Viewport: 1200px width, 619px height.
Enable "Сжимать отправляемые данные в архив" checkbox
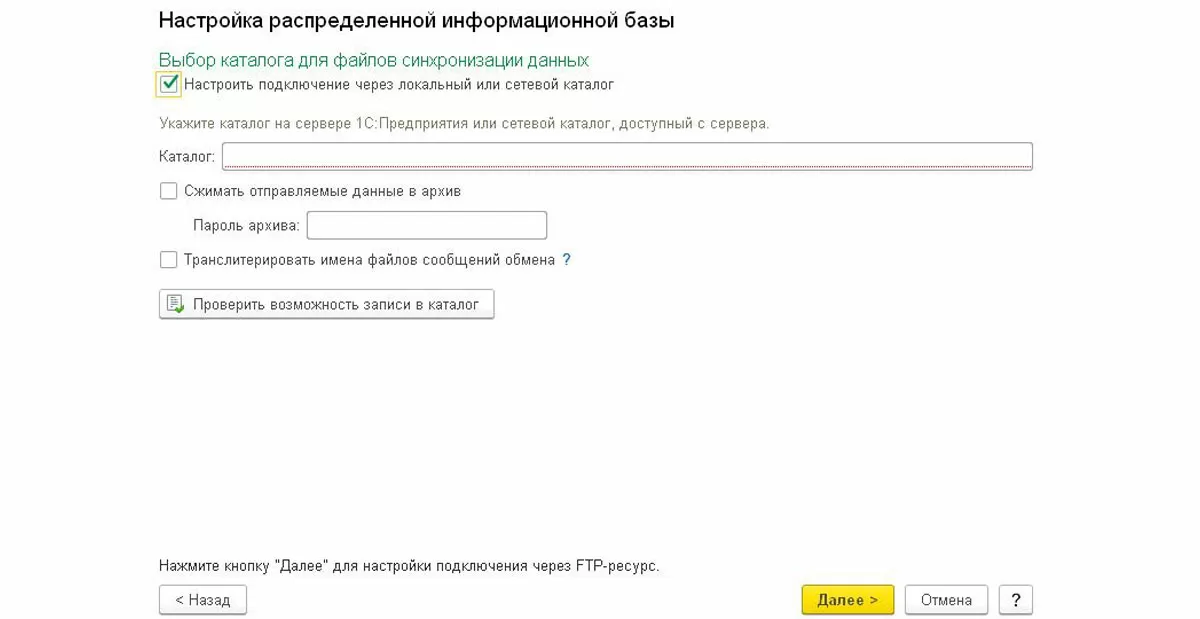tap(169, 191)
